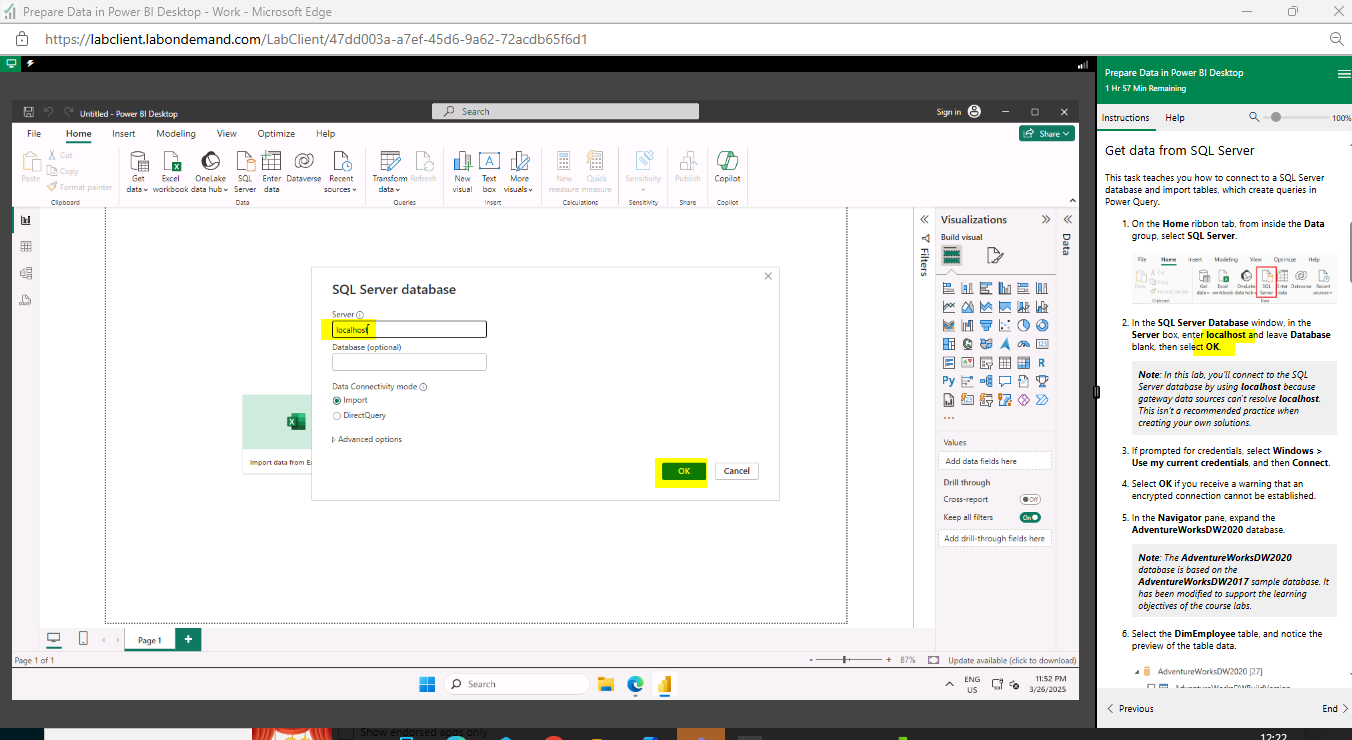
Task: Click the Database (optional) text field
Action: pyautogui.click(x=409, y=362)
